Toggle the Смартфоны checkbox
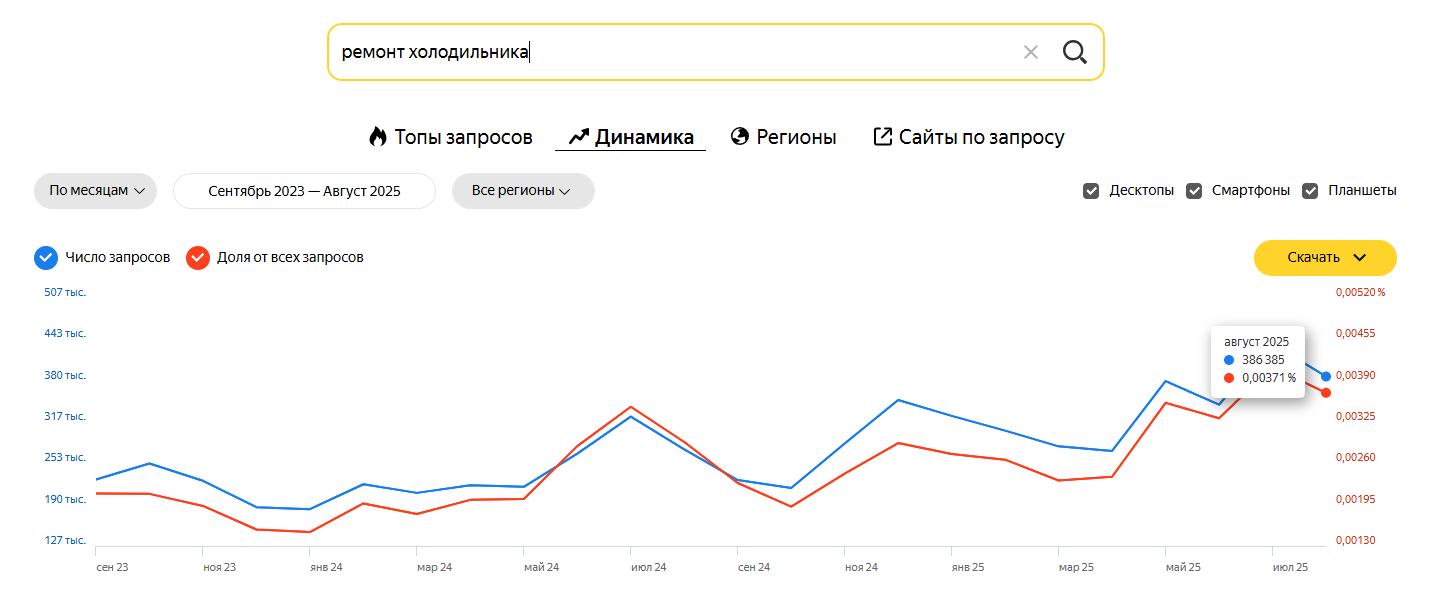Image resolution: width=1433 pixels, height=597 pixels. [x=1194, y=191]
